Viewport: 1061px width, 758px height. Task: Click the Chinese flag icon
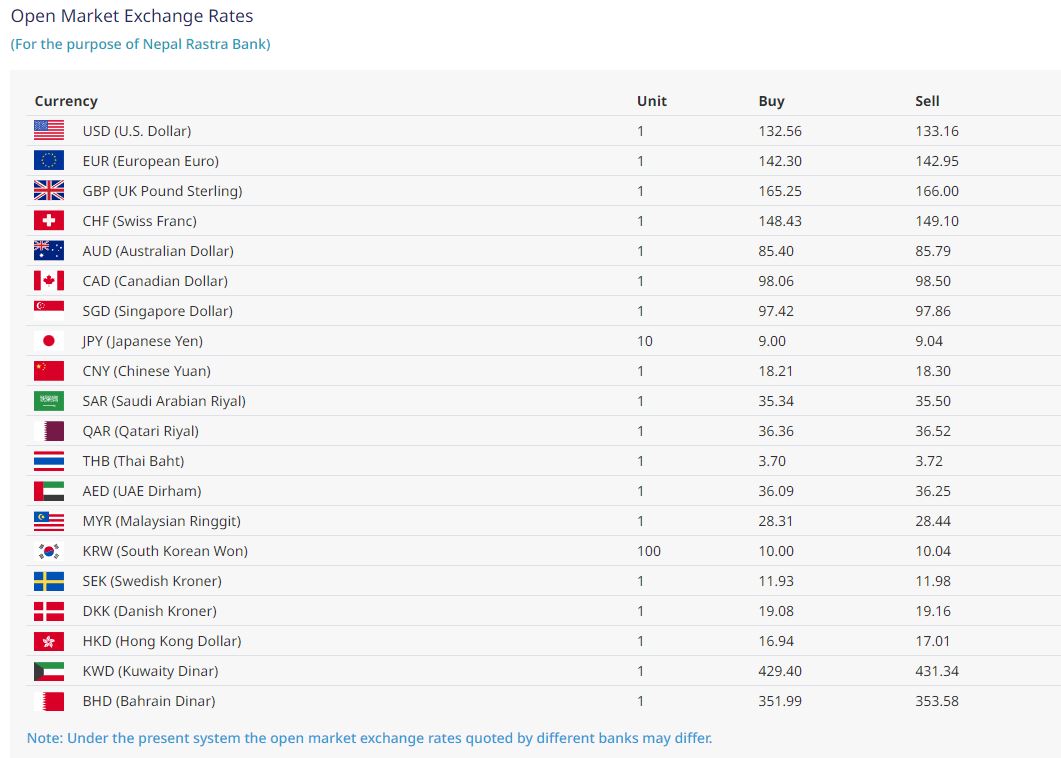49,371
